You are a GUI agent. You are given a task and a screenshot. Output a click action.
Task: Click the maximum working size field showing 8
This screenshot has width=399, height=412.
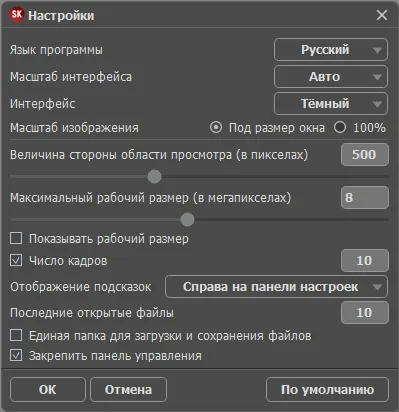365,198
